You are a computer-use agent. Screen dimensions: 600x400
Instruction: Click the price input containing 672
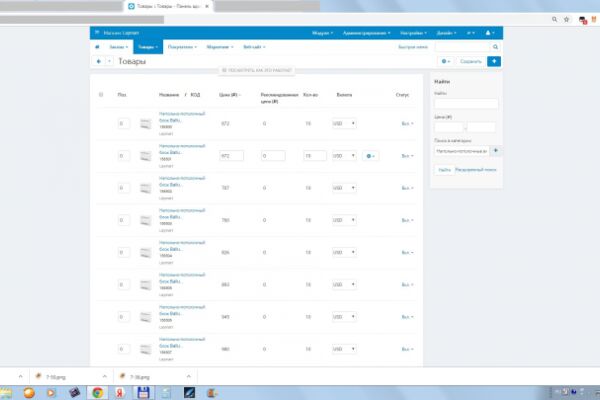click(x=232, y=156)
